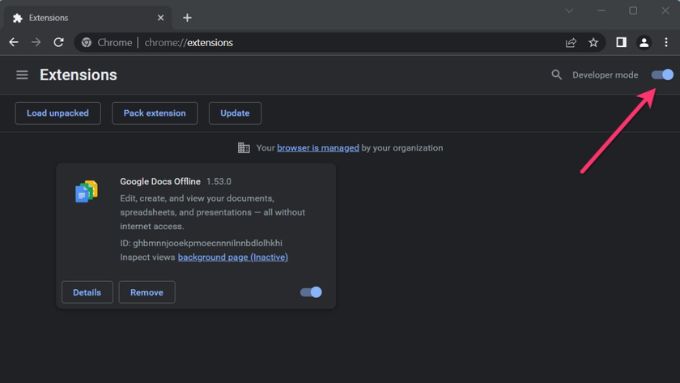This screenshot has width=680, height=383.
Task: Click the search extensions magnifier icon
Action: (556, 75)
